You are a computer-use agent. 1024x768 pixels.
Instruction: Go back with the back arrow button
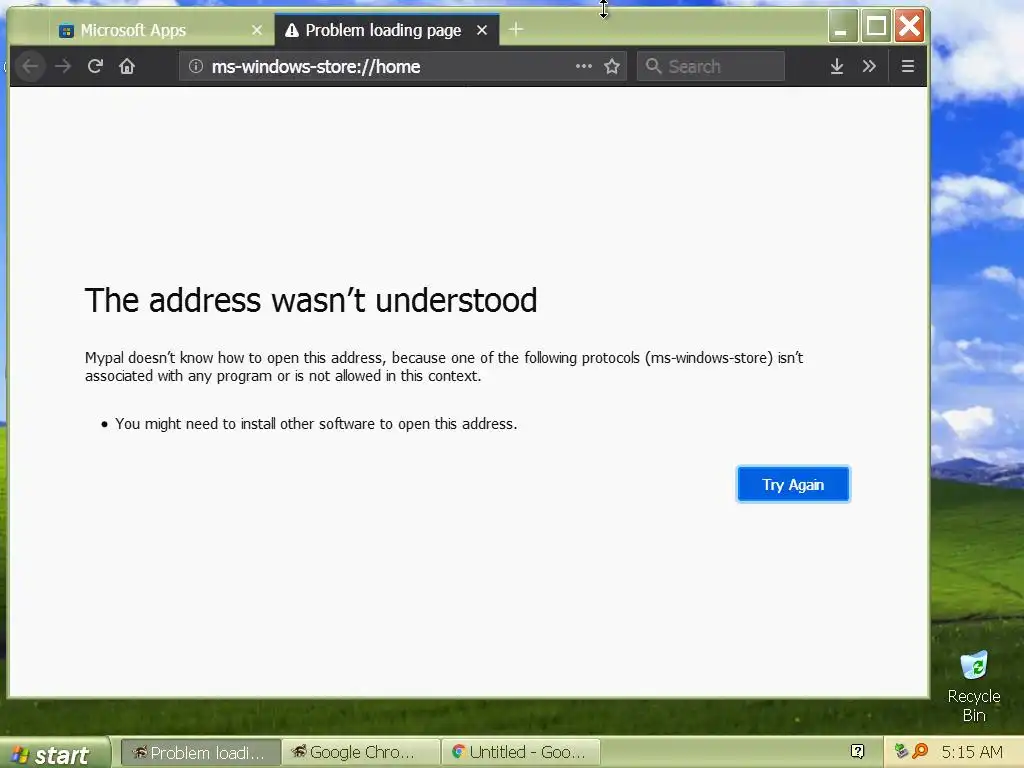30,66
